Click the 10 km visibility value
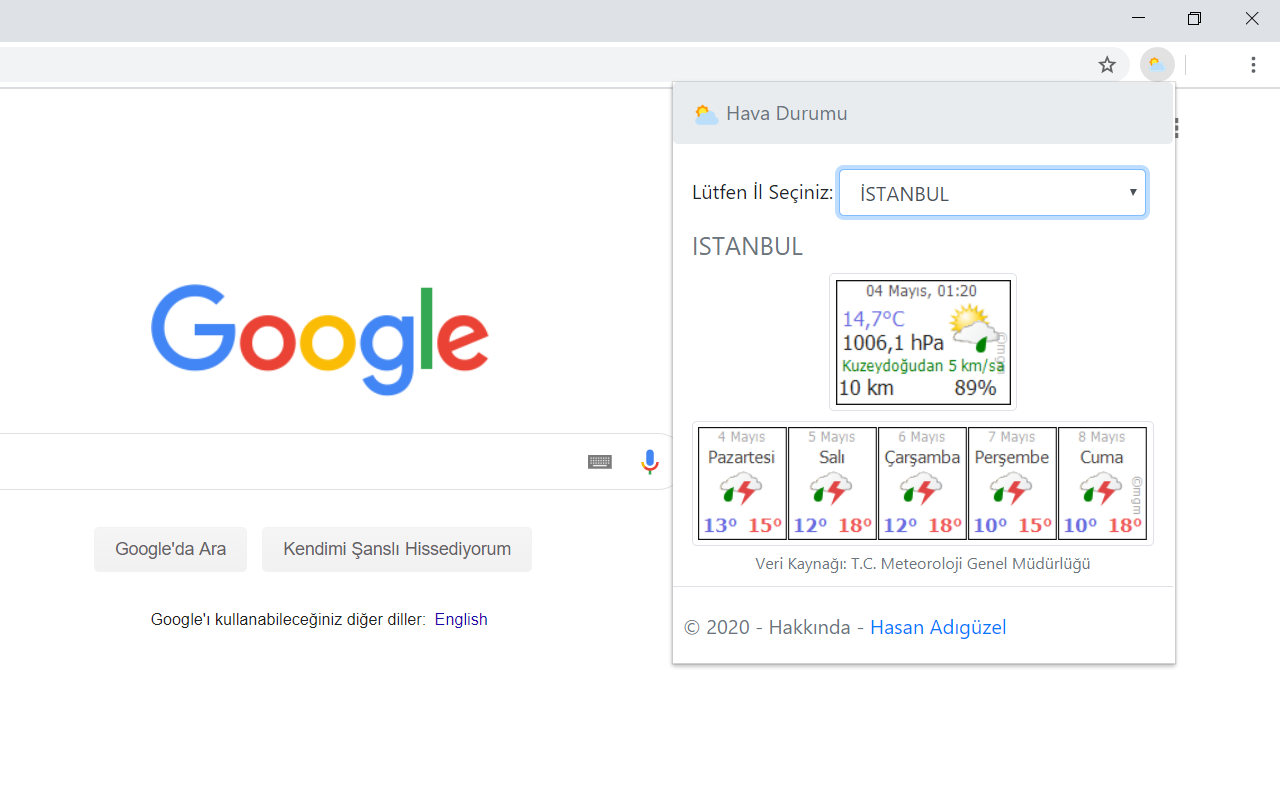 click(866, 388)
